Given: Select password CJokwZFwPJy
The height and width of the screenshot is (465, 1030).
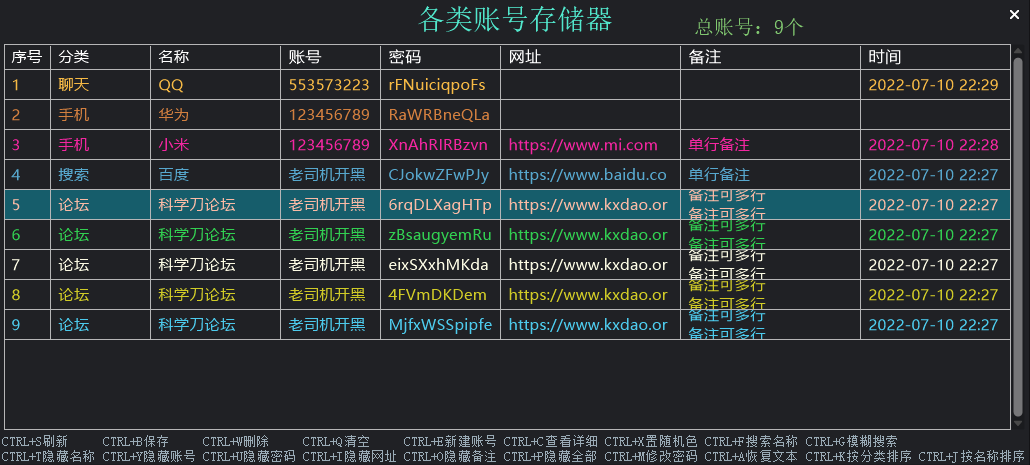Looking at the screenshot, I should click(x=440, y=175).
